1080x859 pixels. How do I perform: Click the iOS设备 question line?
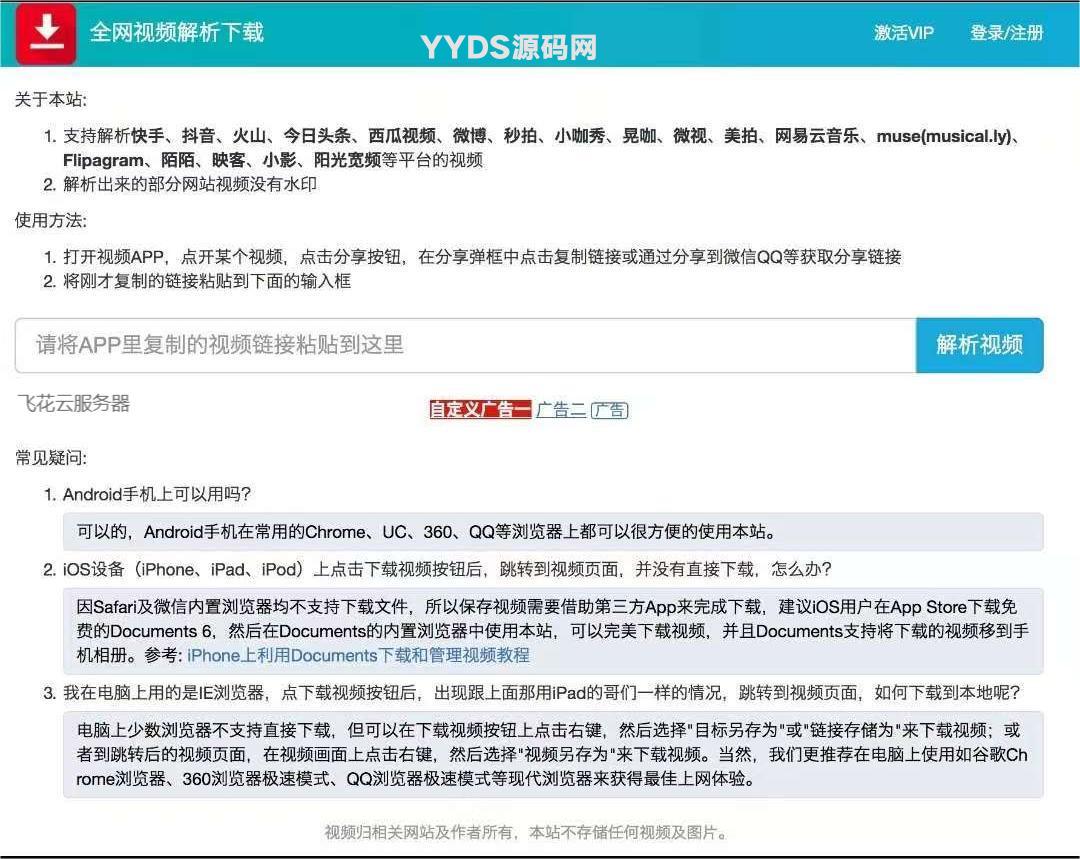[447, 570]
